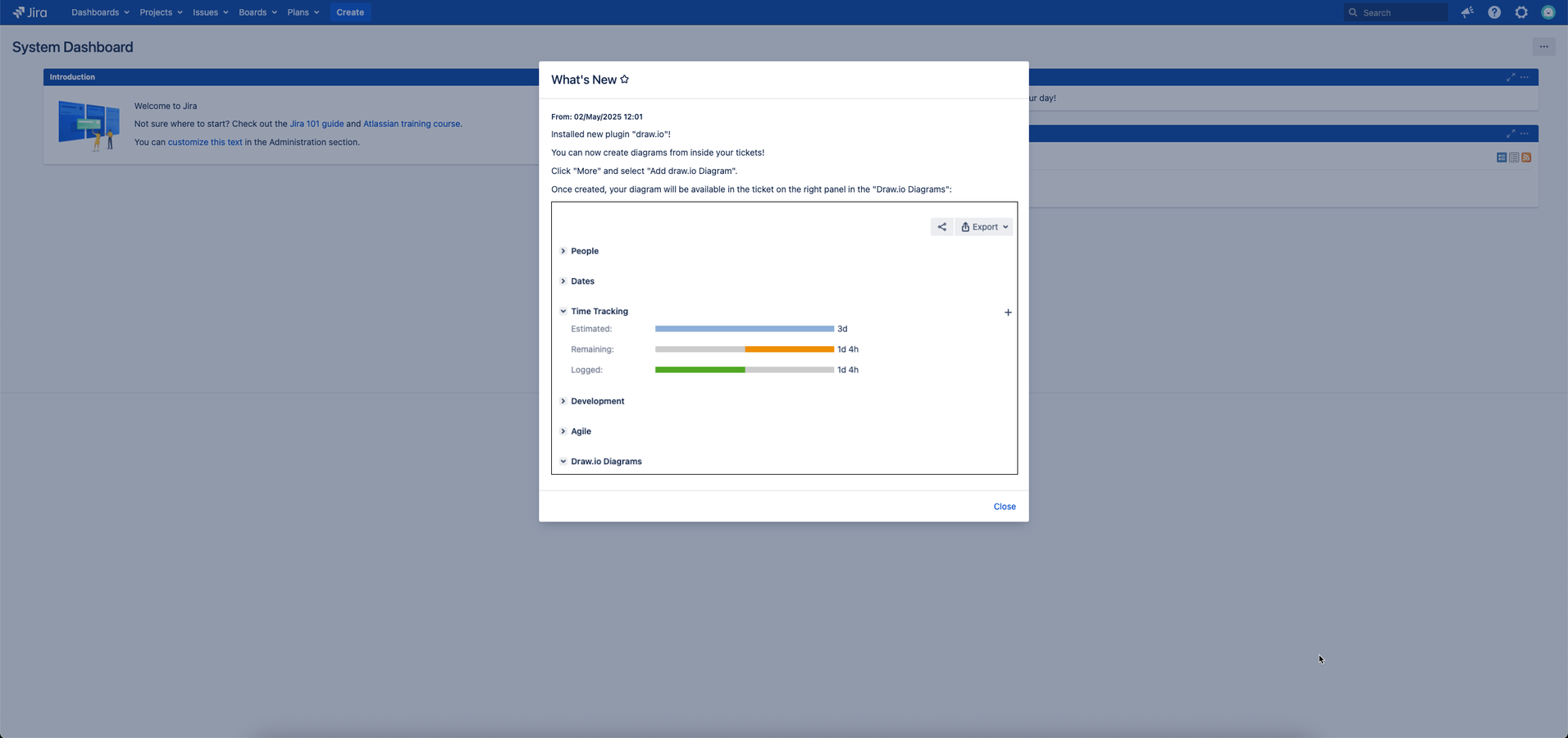Click the blue Estimated progress bar
This screenshot has height=738, width=1568.
click(745, 329)
